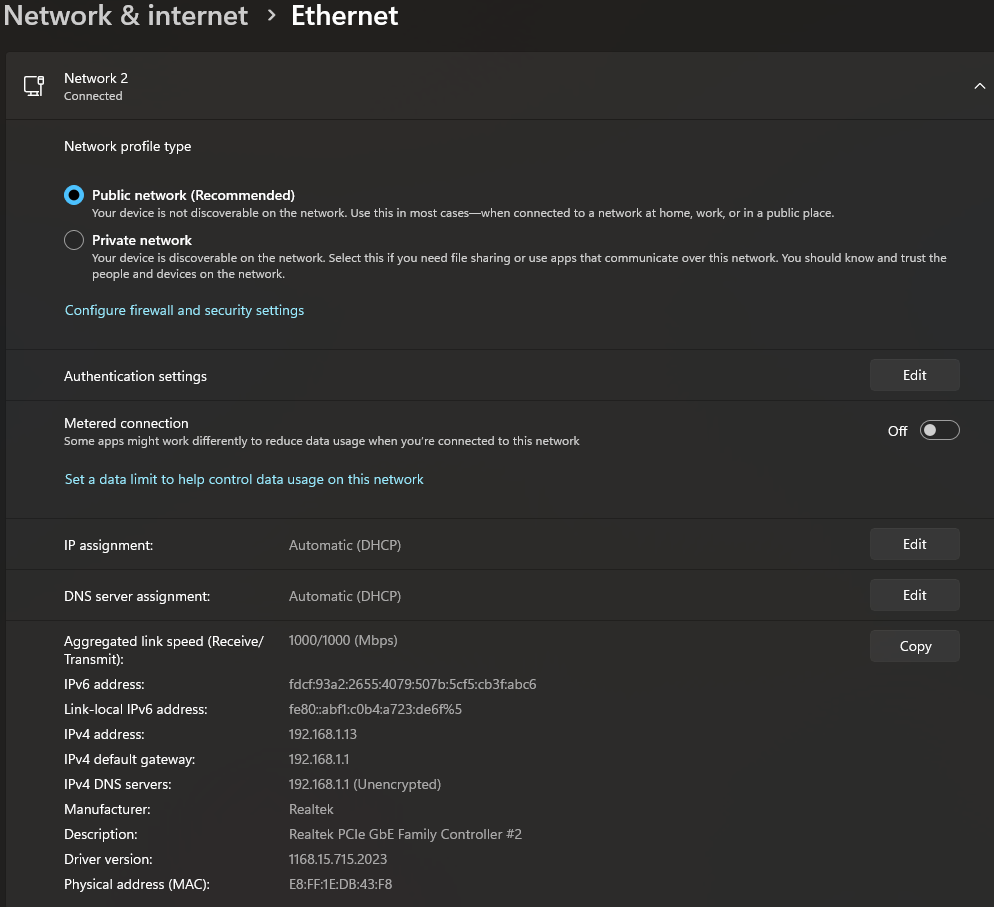
Task: Click the Network profile type heading
Action: tap(127, 146)
